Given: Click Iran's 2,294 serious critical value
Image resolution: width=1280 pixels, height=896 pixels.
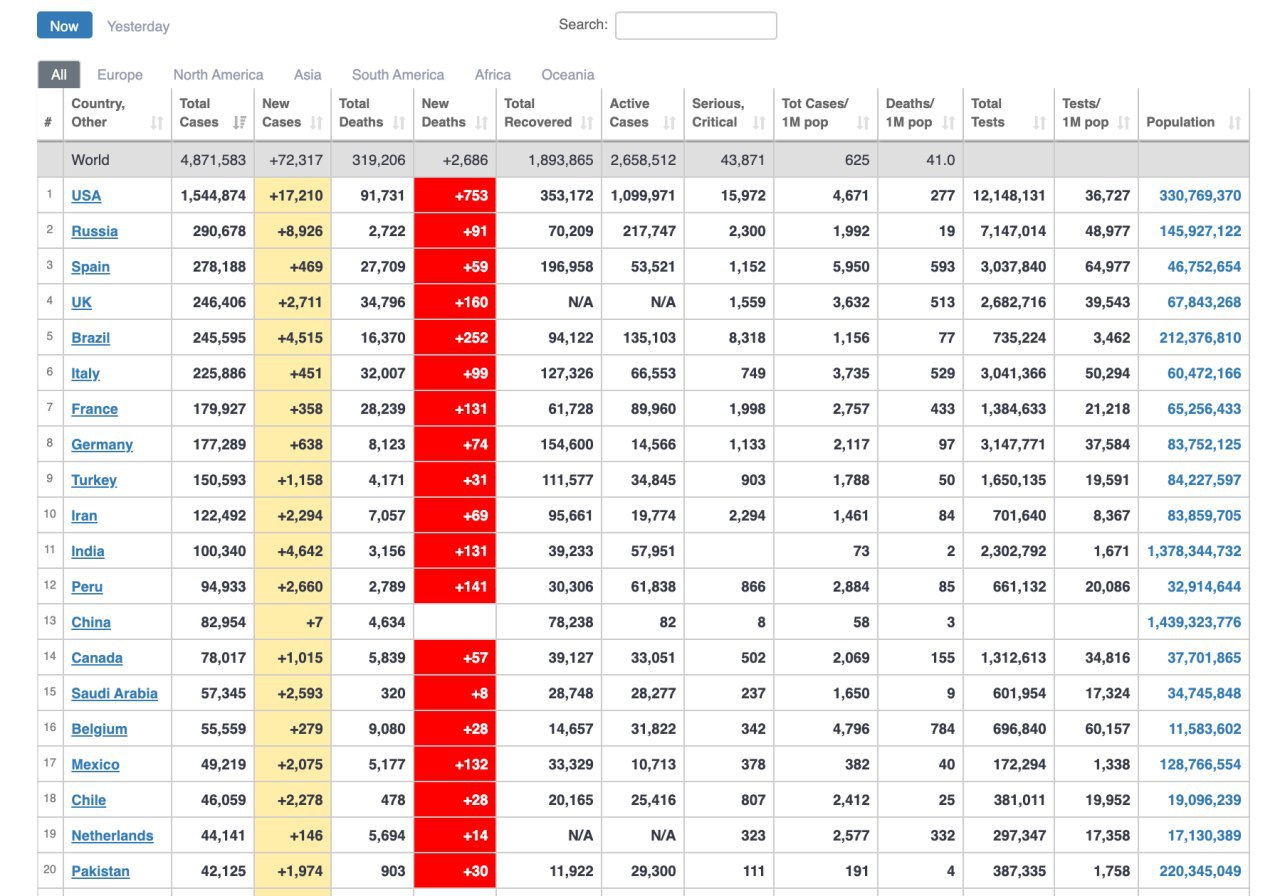Looking at the screenshot, I should point(747,515).
